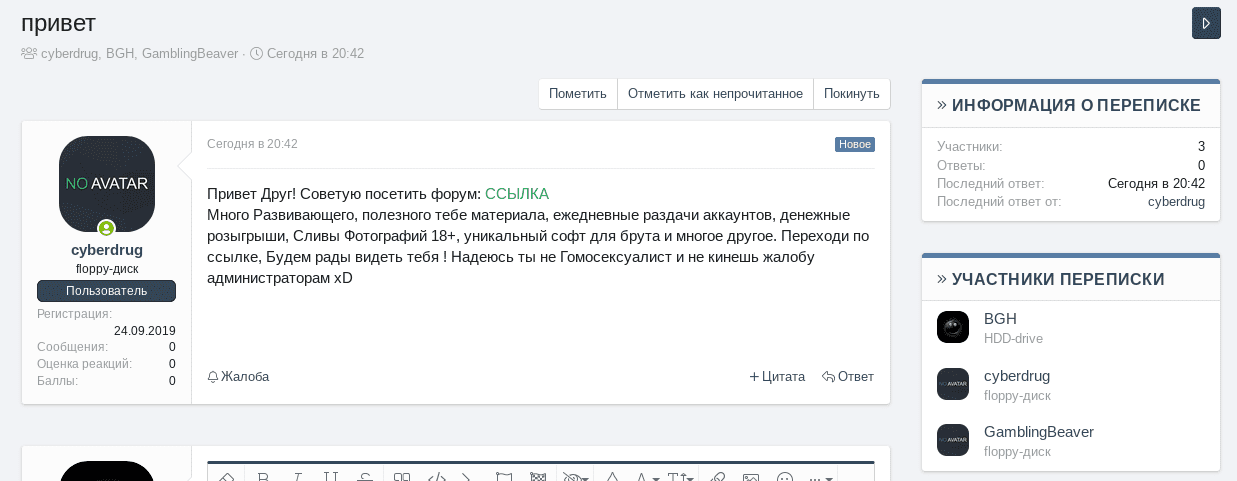Image resolution: width=1237 pixels, height=481 pixels.
Task: Collapse the ИНФОРМАЦИЯ О ПЕРЕПИСКЕ block
Action: coord(942,105)
